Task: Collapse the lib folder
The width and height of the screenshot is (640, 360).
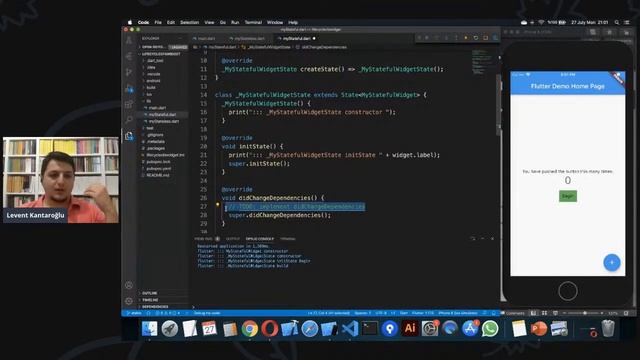Action: [x=149, y=101]
